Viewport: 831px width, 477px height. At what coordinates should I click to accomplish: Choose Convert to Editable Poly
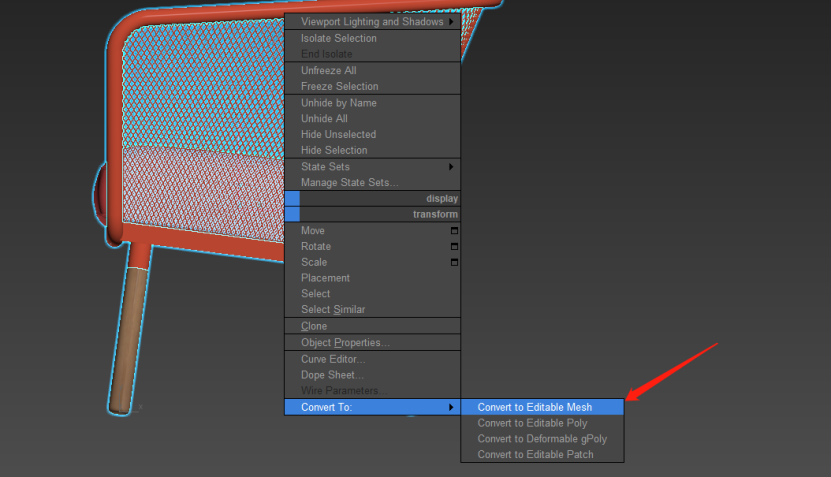[x=542, y=423]
